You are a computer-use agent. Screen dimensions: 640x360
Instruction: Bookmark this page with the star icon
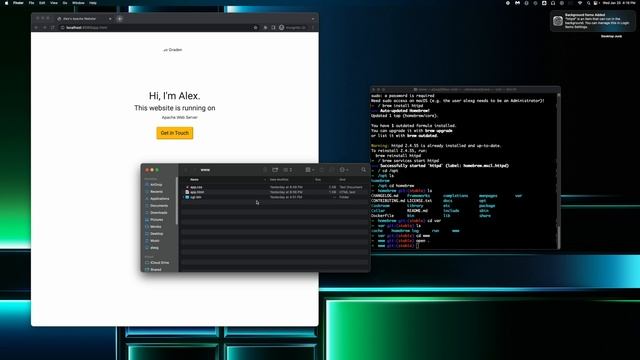click(x=256, y=28)
